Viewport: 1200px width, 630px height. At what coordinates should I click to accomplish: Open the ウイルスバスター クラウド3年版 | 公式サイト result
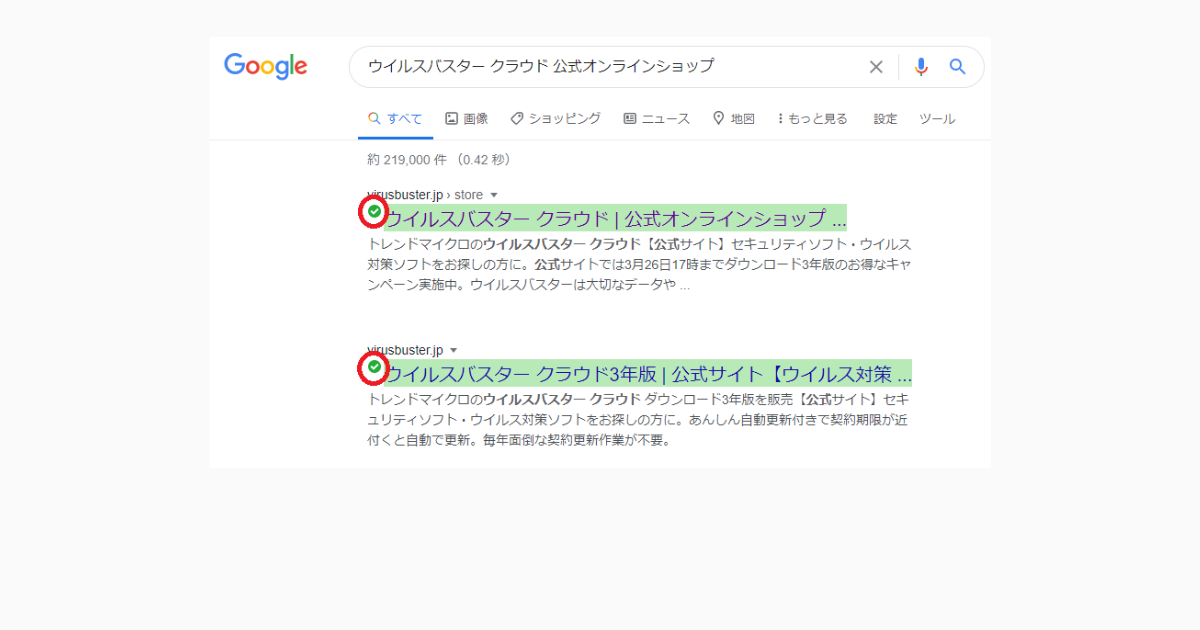tap(648, 374)
